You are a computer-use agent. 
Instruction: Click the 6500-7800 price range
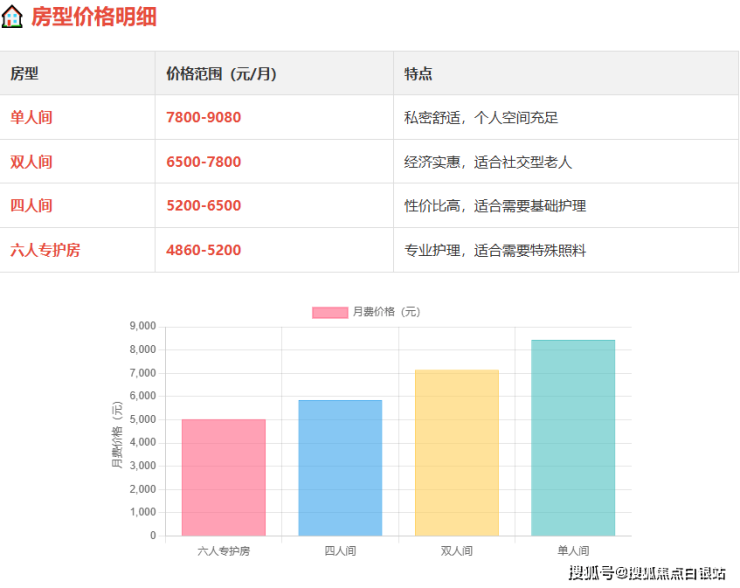point(203,162)
